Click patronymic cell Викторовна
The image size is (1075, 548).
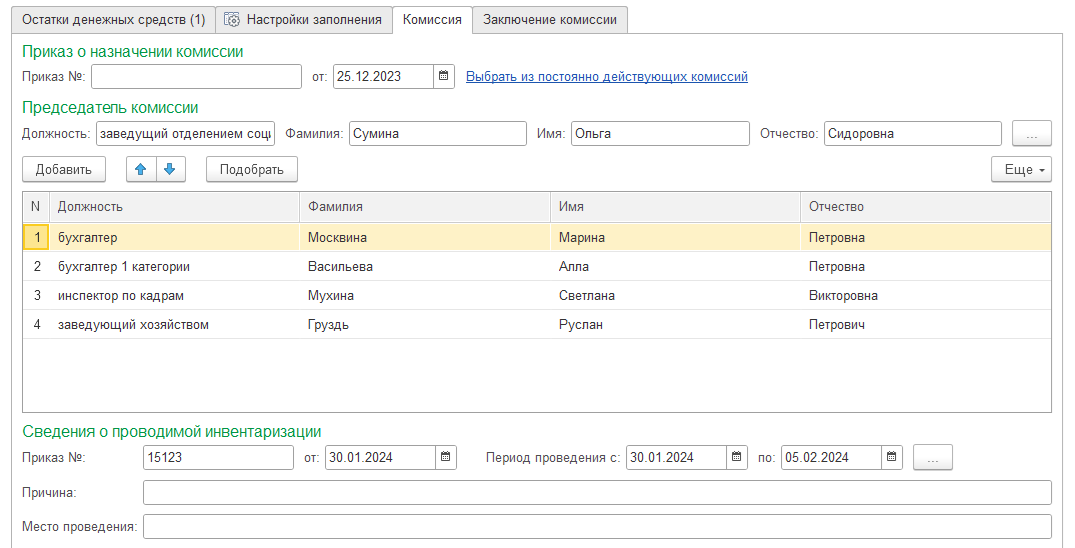pos(926,296)
